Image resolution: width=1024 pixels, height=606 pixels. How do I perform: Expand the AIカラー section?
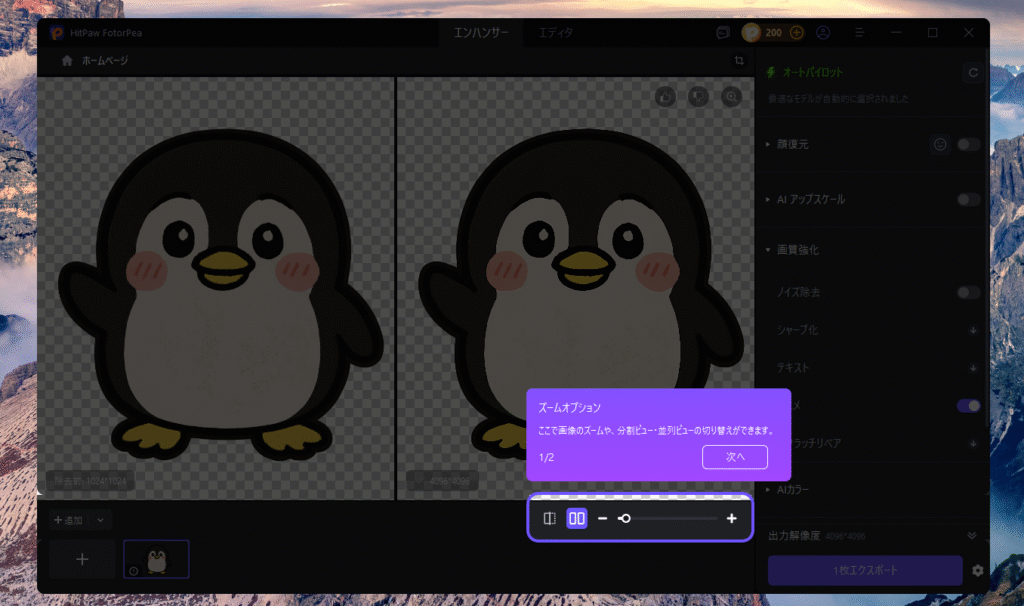pos(768,490)
